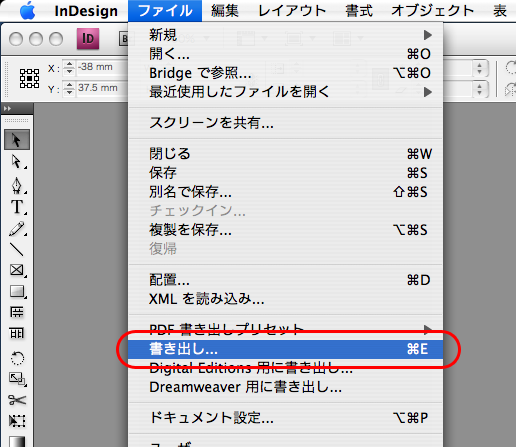
Task: Choose 開く... from the menu
Action: tap(286, 54)
